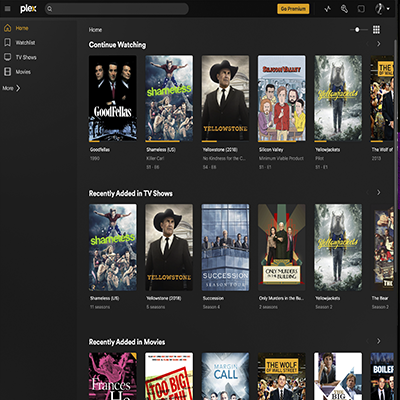Click 'Minimum Viable Product' episode text
The width and height of the screenshot is (400, 400).
[x=281, y=158]
